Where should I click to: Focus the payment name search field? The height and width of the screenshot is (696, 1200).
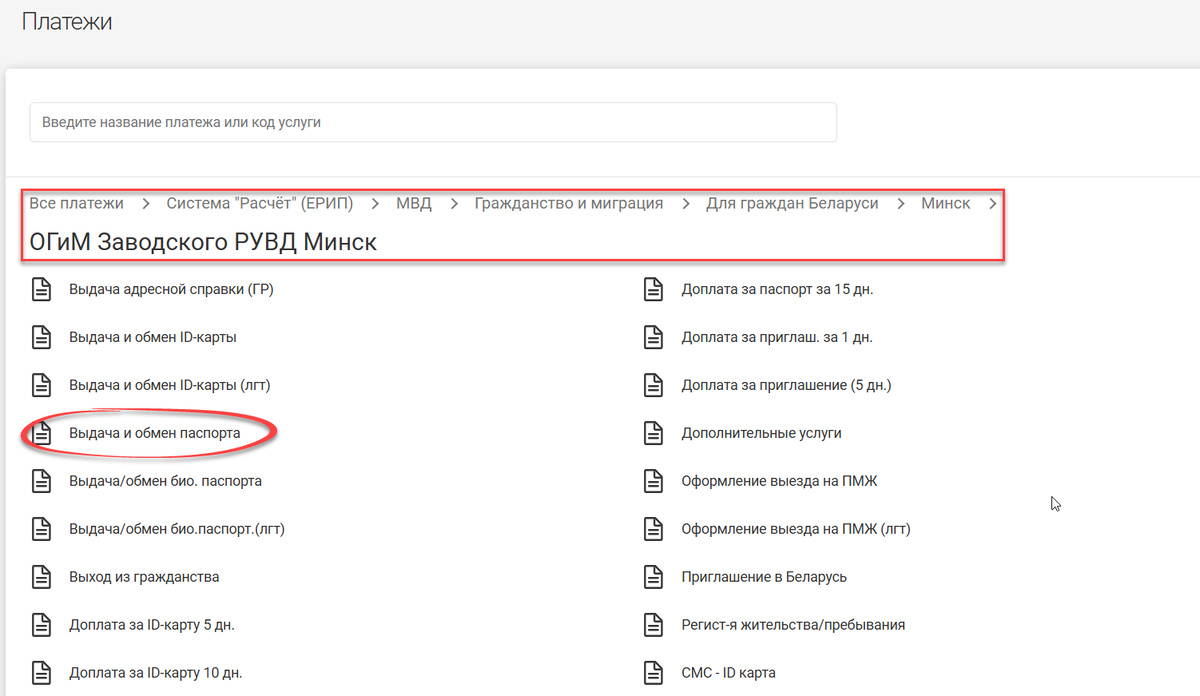pyautogui.click(x=433, y=122)
